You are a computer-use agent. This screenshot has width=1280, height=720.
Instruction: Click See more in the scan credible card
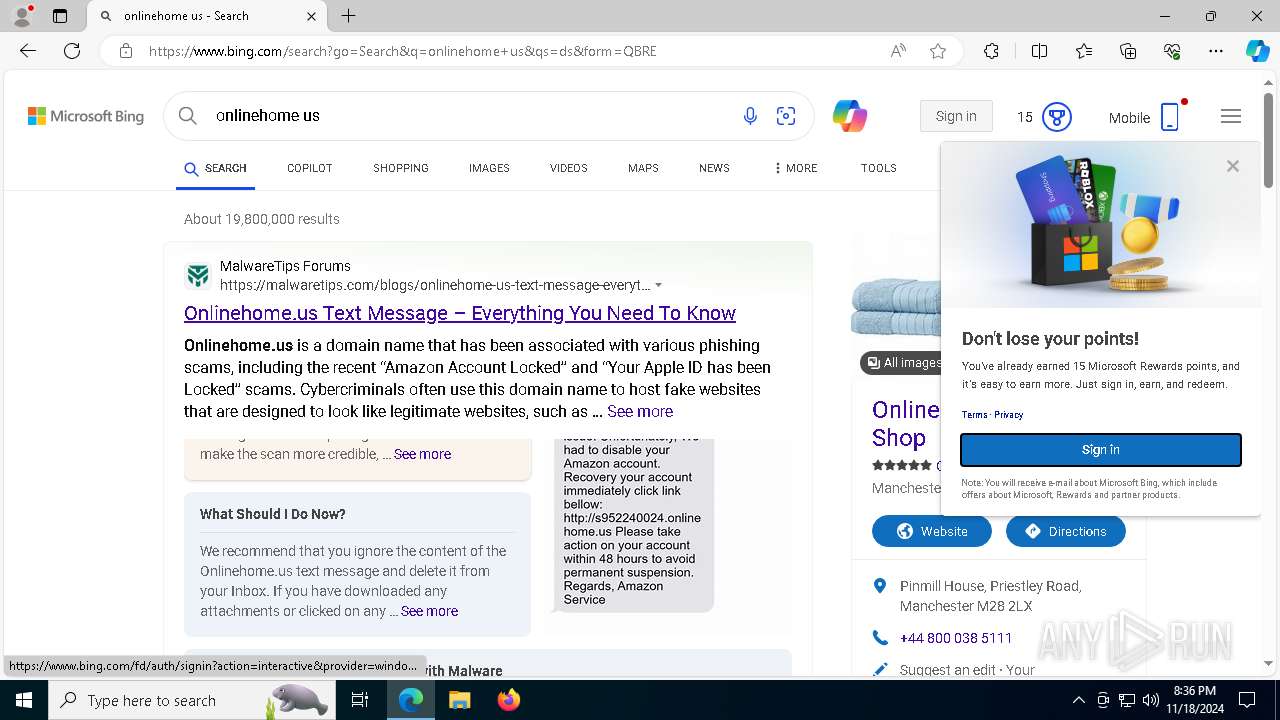[x=422, y=454]
